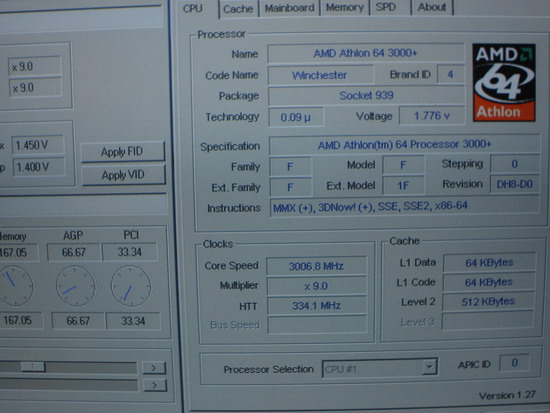Click the upper x 9.0 multiplier field
Image resolution: width=550 pixels, height=413 pixels.
point(34,66)
